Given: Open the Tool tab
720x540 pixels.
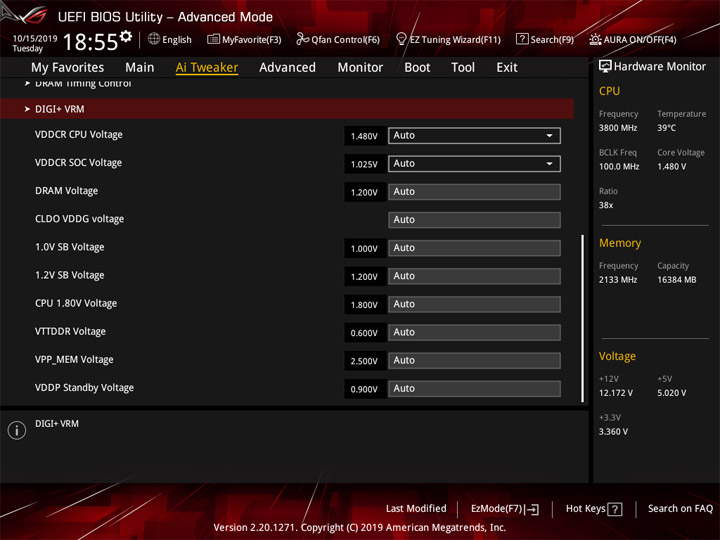Looking at the screenshot, I should pos(463,68).
